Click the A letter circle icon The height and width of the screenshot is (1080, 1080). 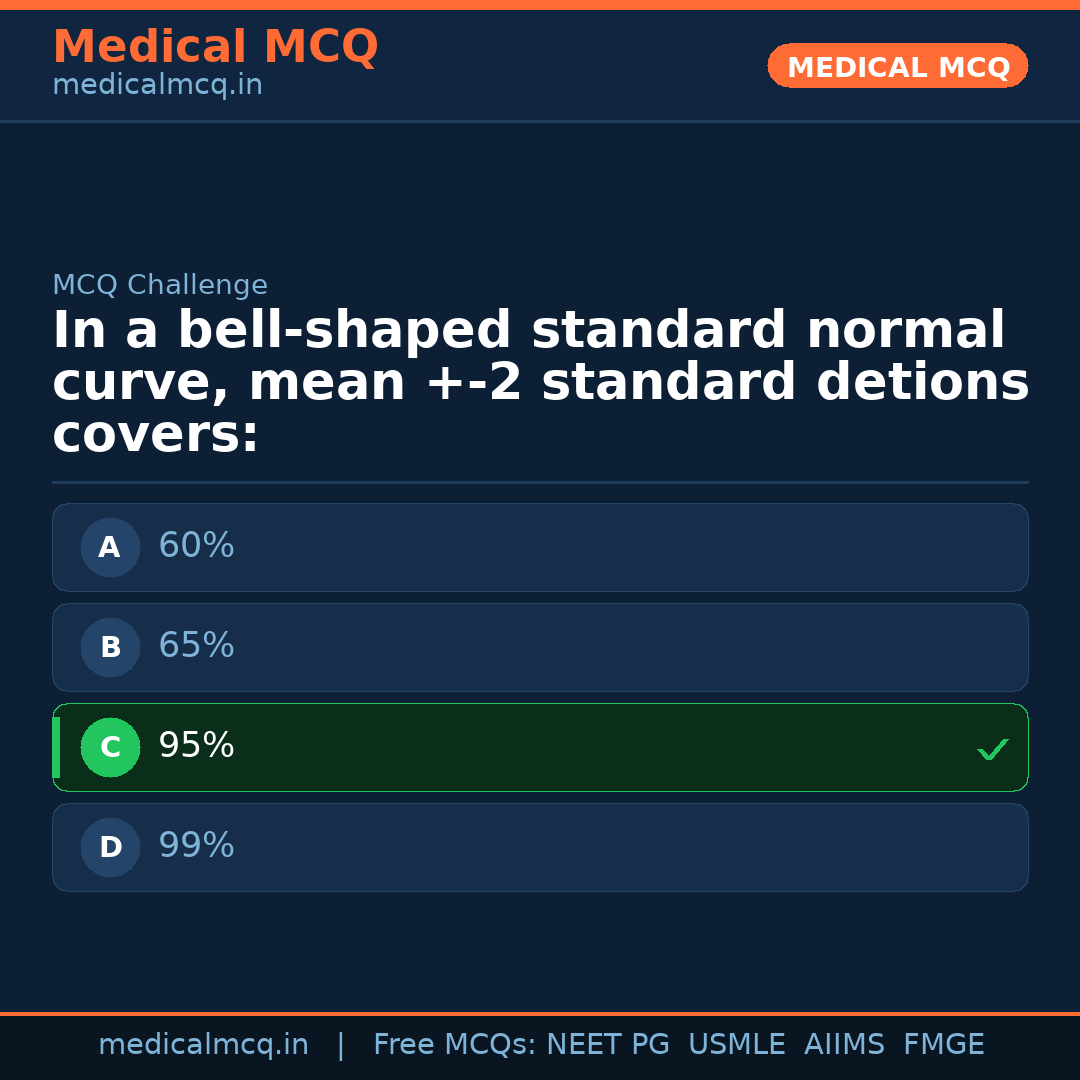click(x=110, y=547)
